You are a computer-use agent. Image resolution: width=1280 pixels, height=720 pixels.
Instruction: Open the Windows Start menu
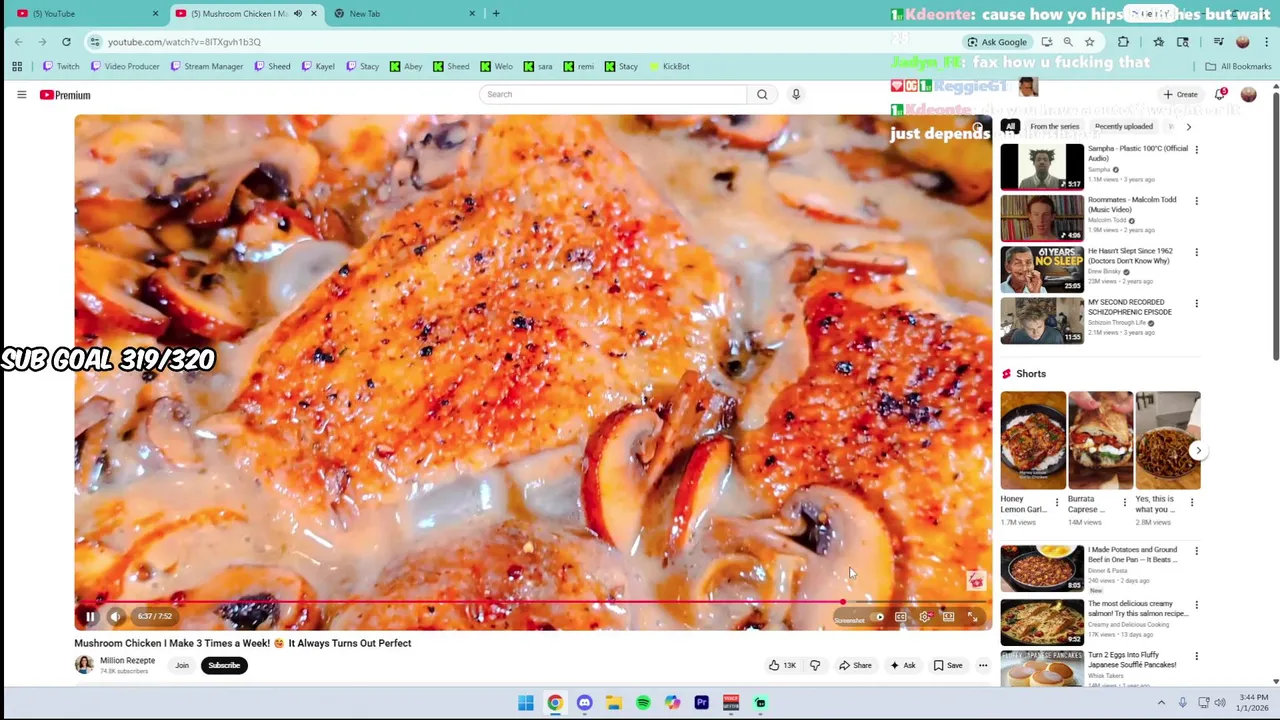(x=525, y=703)
